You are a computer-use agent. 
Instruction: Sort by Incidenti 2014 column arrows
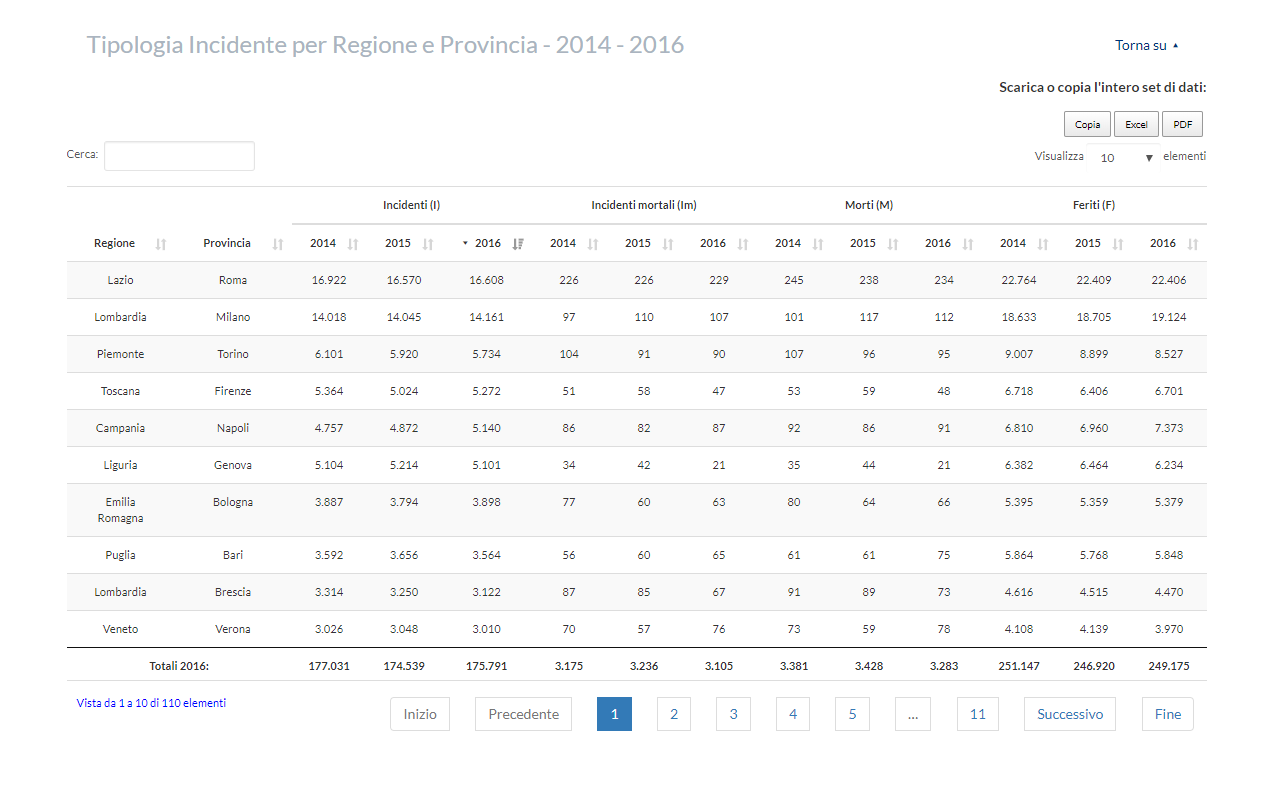click(352, 244)
